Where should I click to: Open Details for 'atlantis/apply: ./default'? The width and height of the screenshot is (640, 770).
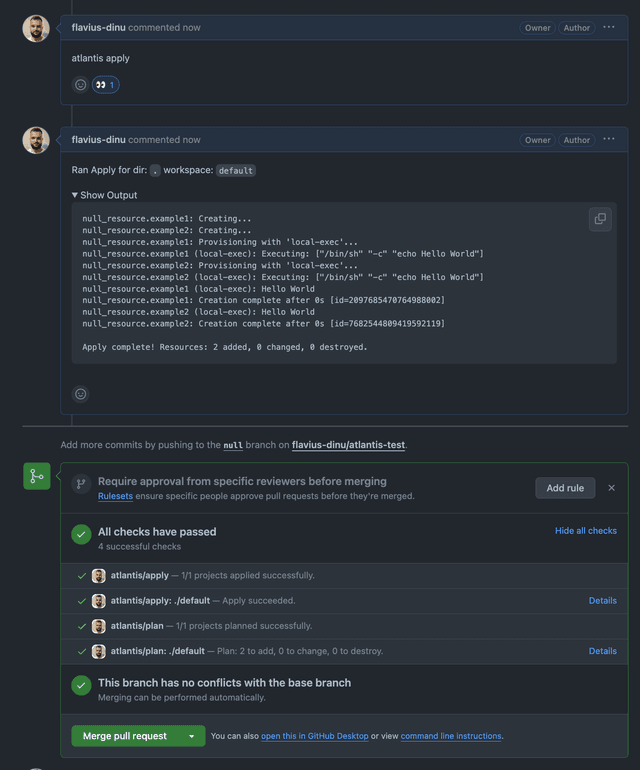click(603, 601)
